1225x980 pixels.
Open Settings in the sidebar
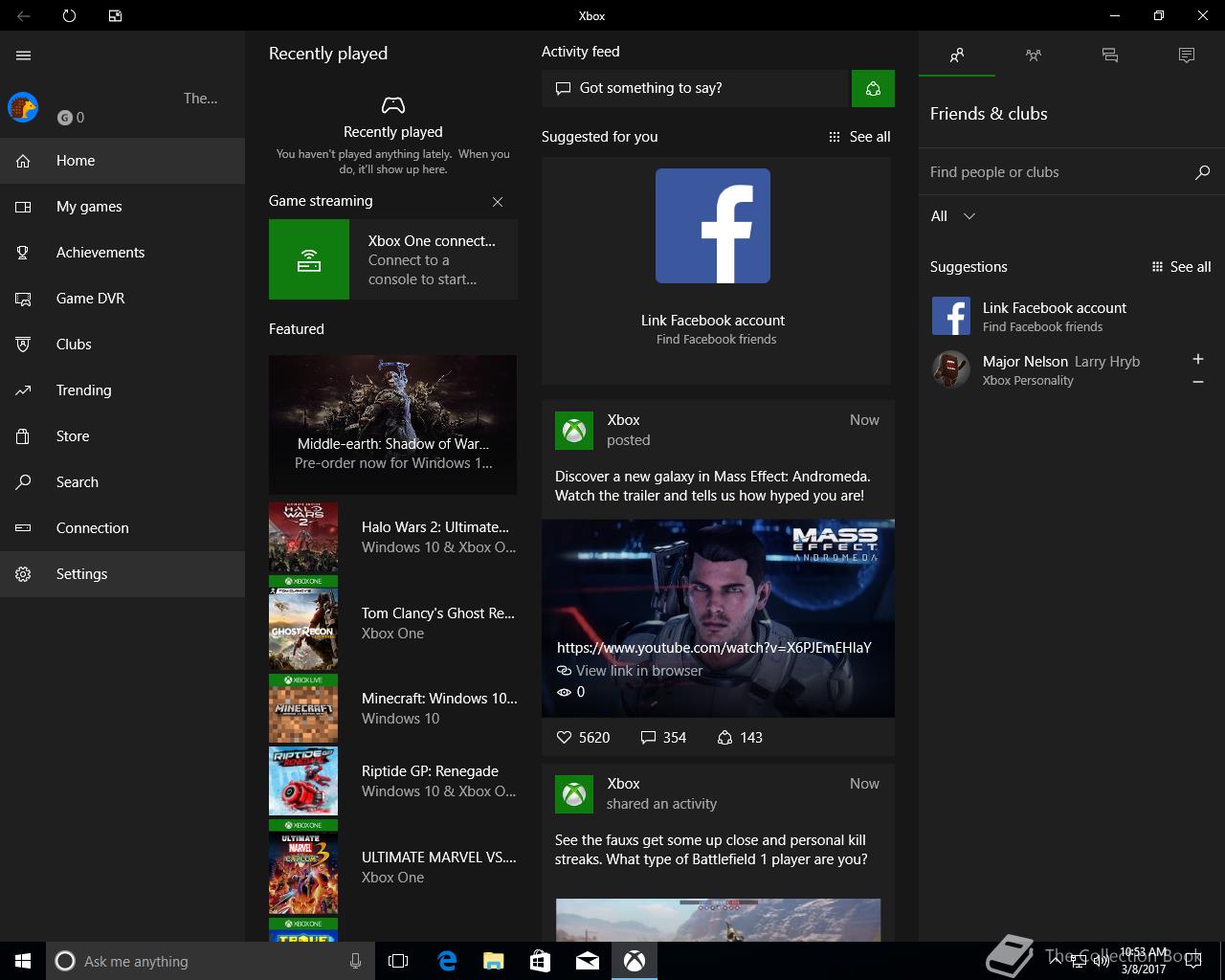click(x=122, y=574)
